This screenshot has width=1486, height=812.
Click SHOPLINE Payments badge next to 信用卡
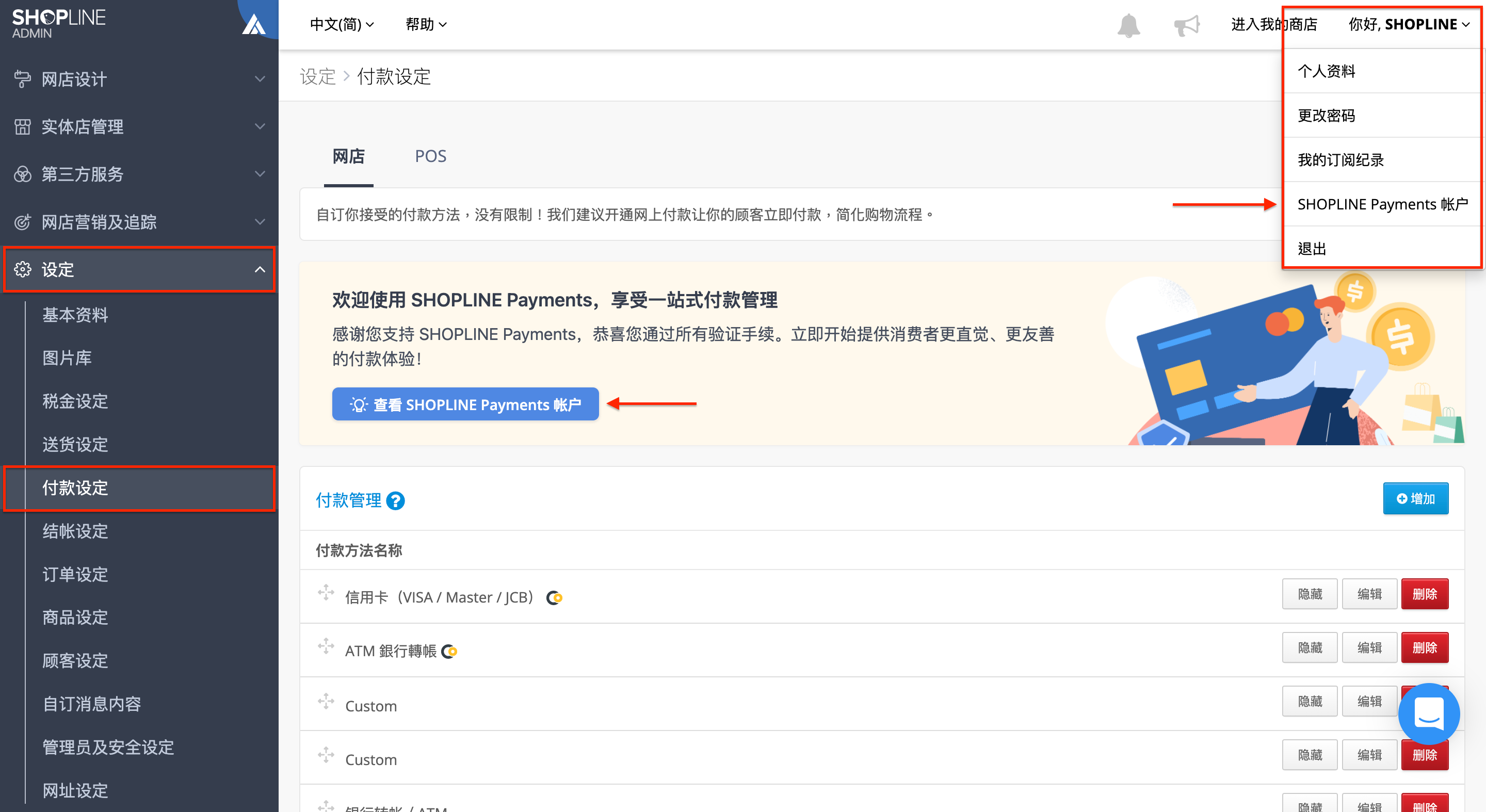554,597
